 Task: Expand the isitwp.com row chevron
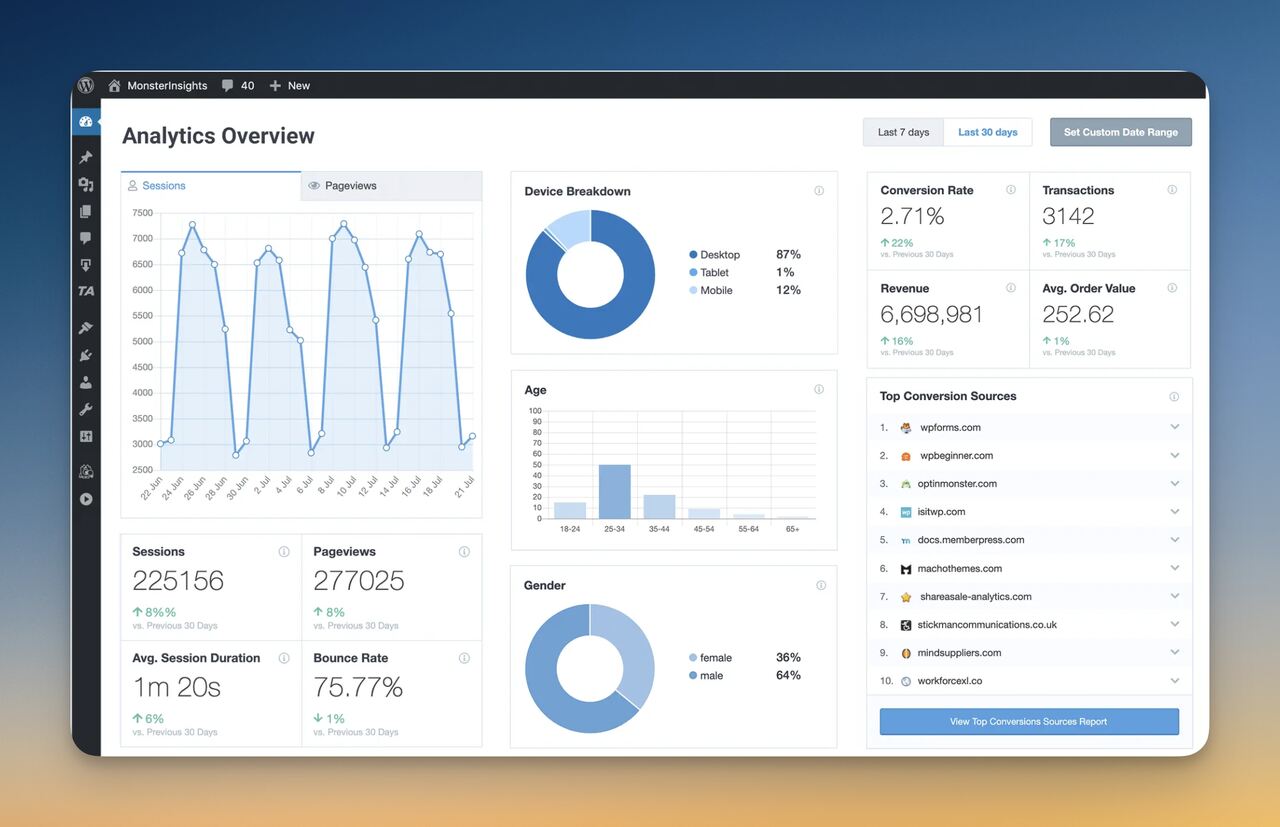[1175, 511]
